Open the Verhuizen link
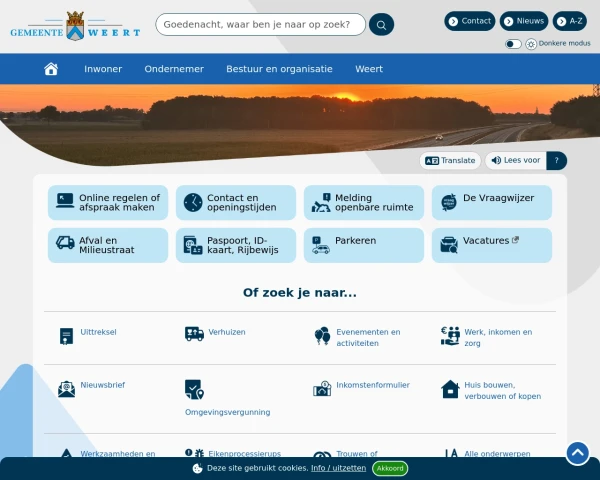 tap(227, 332)
